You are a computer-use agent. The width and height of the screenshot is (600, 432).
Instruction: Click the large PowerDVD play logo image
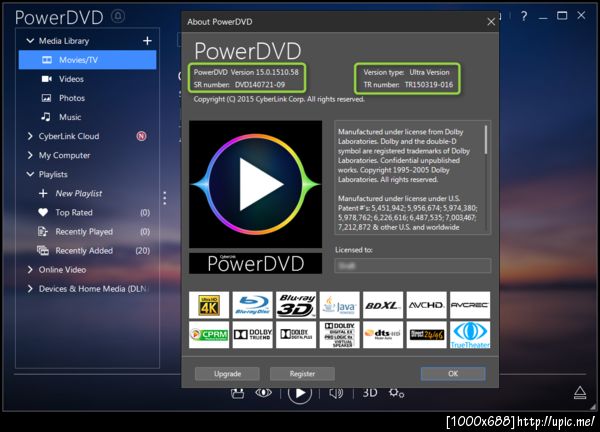(x=255, y=184)
